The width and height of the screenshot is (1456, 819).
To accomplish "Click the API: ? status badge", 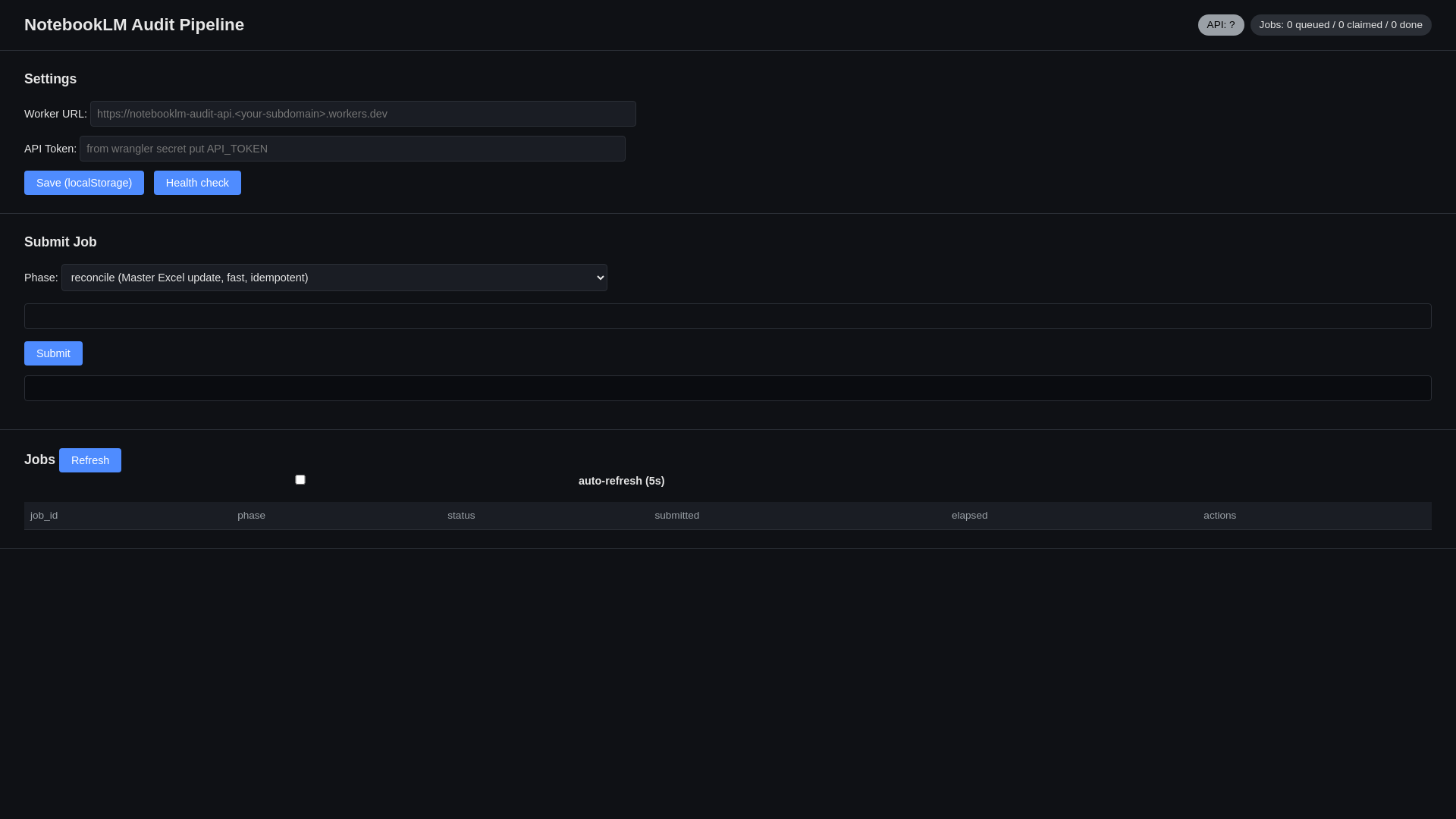I will 1221,25.
